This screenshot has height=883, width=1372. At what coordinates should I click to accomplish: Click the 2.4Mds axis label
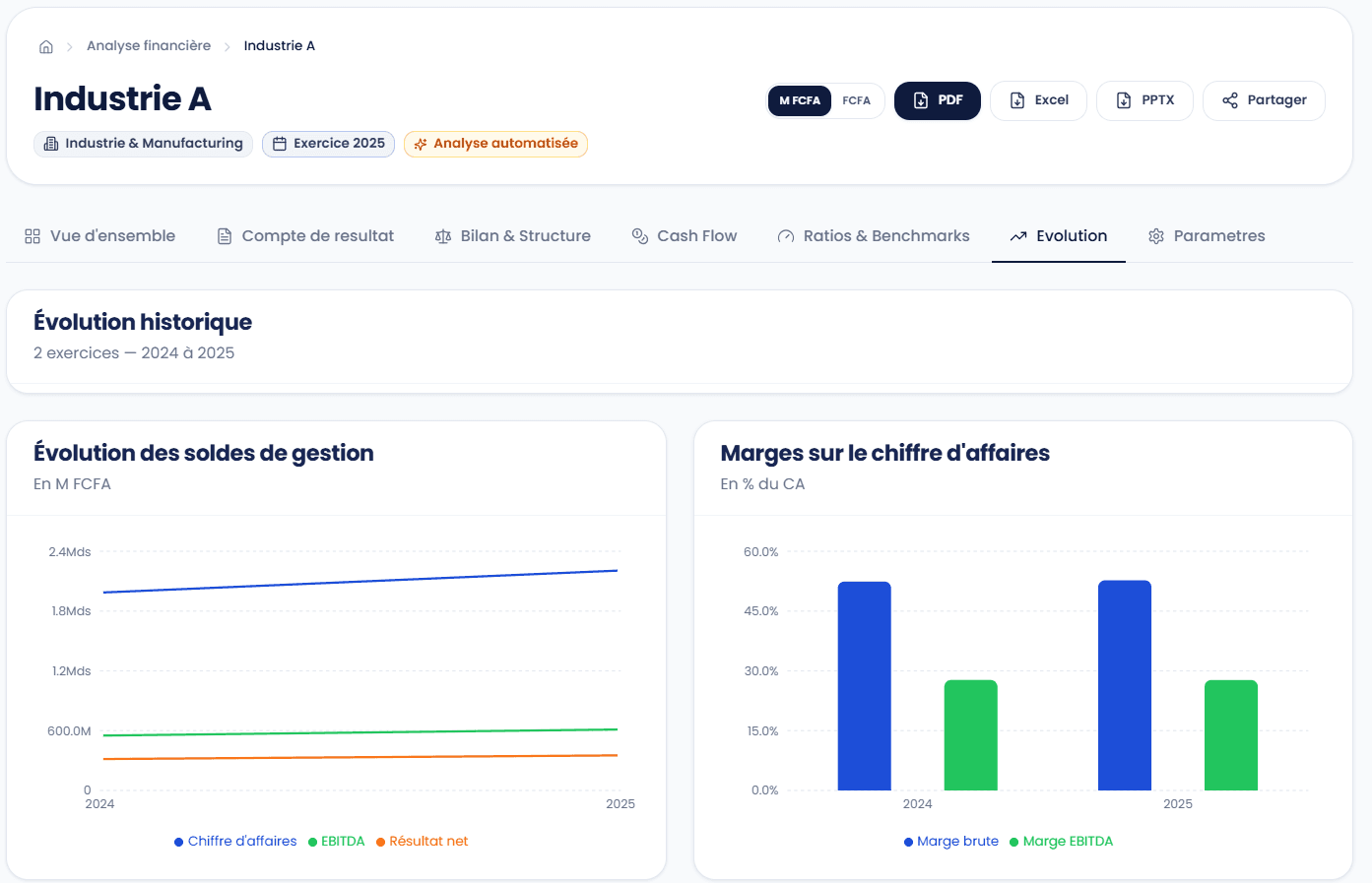pos(70,552)
